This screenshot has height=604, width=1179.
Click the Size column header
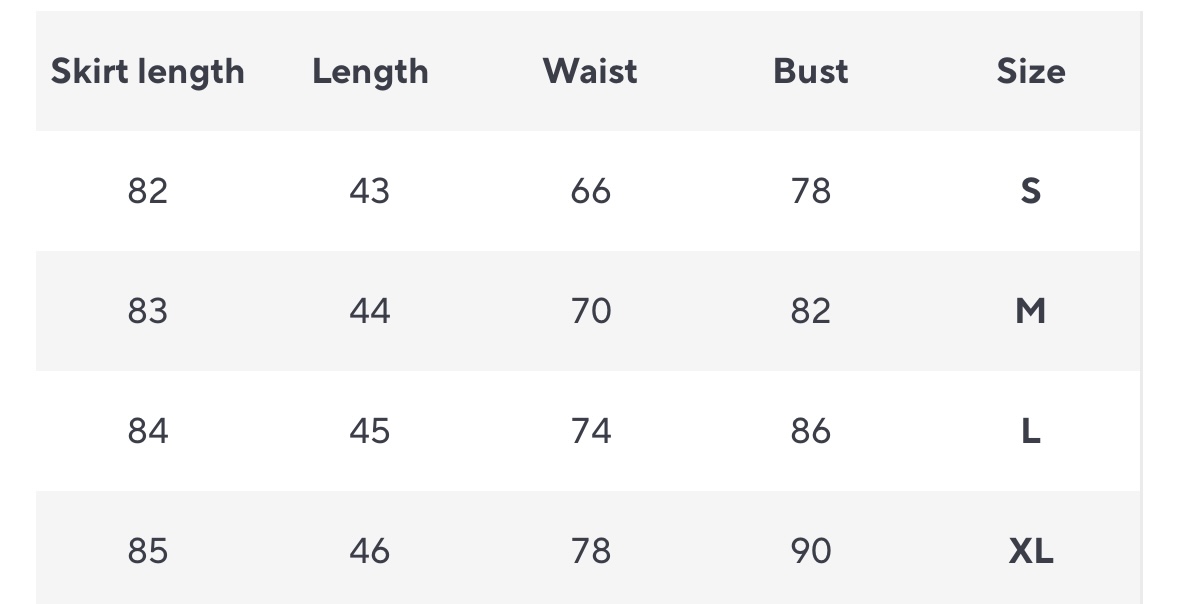(x=1030, y=71)
